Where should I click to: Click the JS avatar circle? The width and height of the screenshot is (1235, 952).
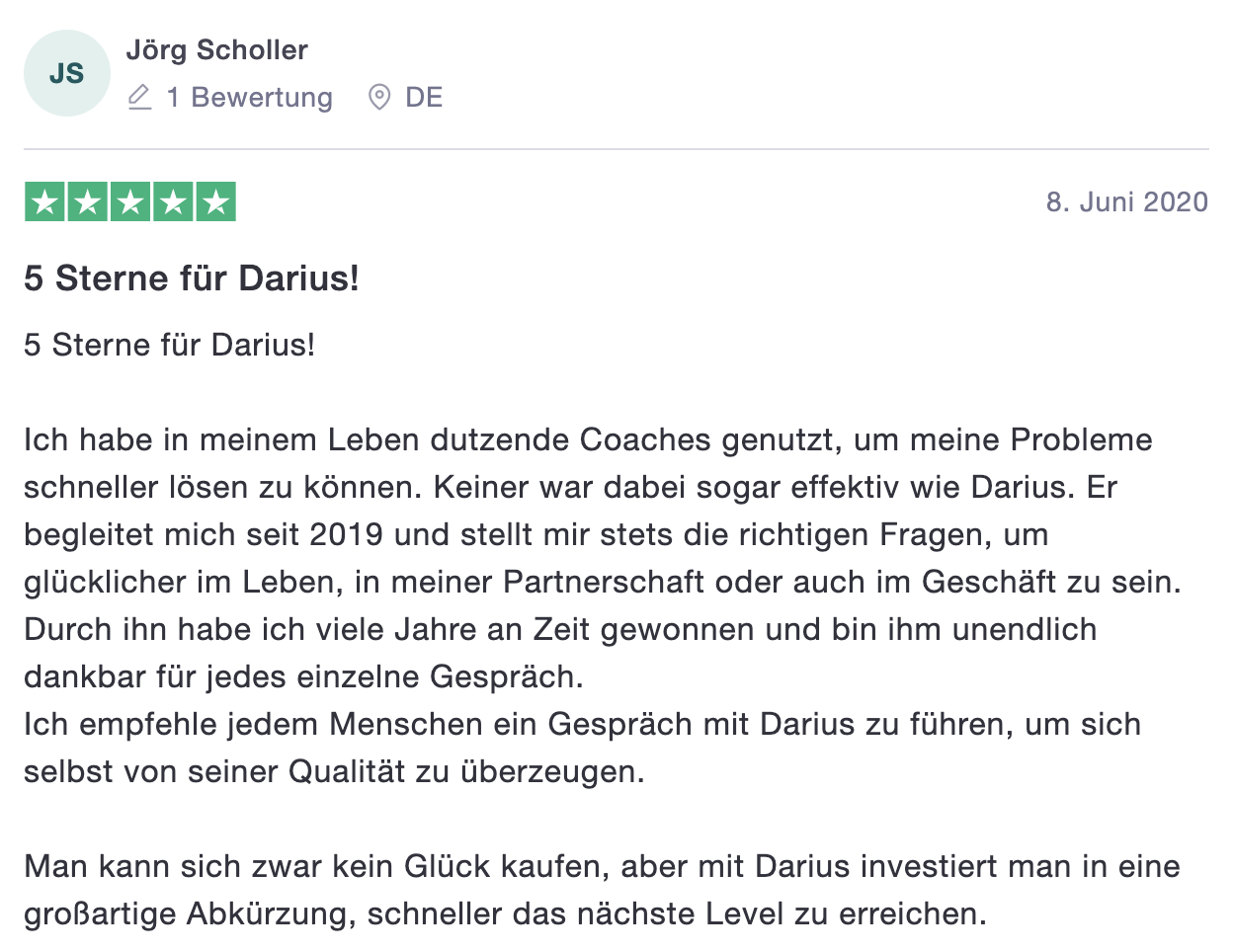pos(67,73)
